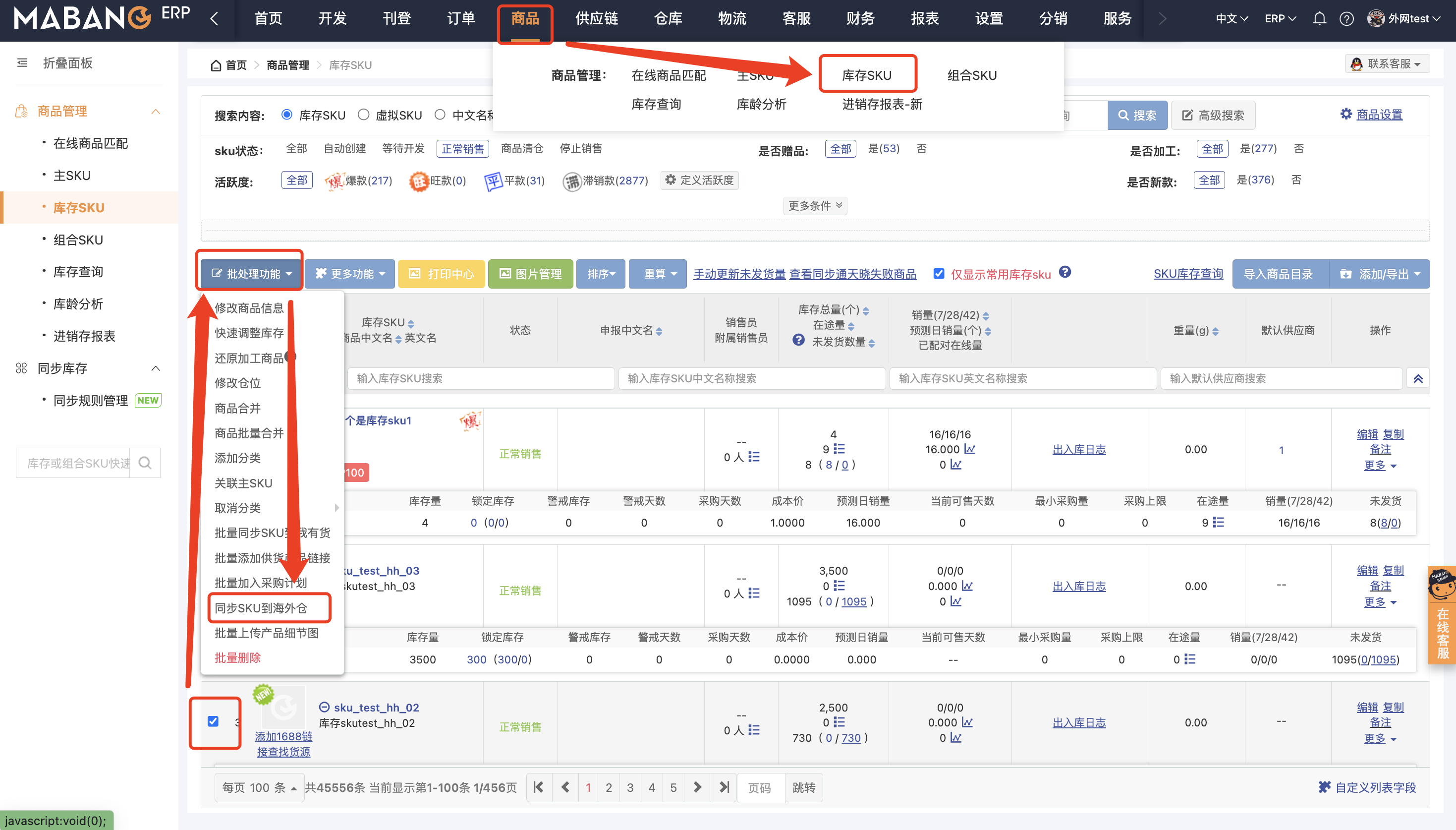Image resolution: width=1456 pixels, height=830 pixels.
Task: Toggle the 仅显示常用库存sku checkbox
Action: pos(939,274)
